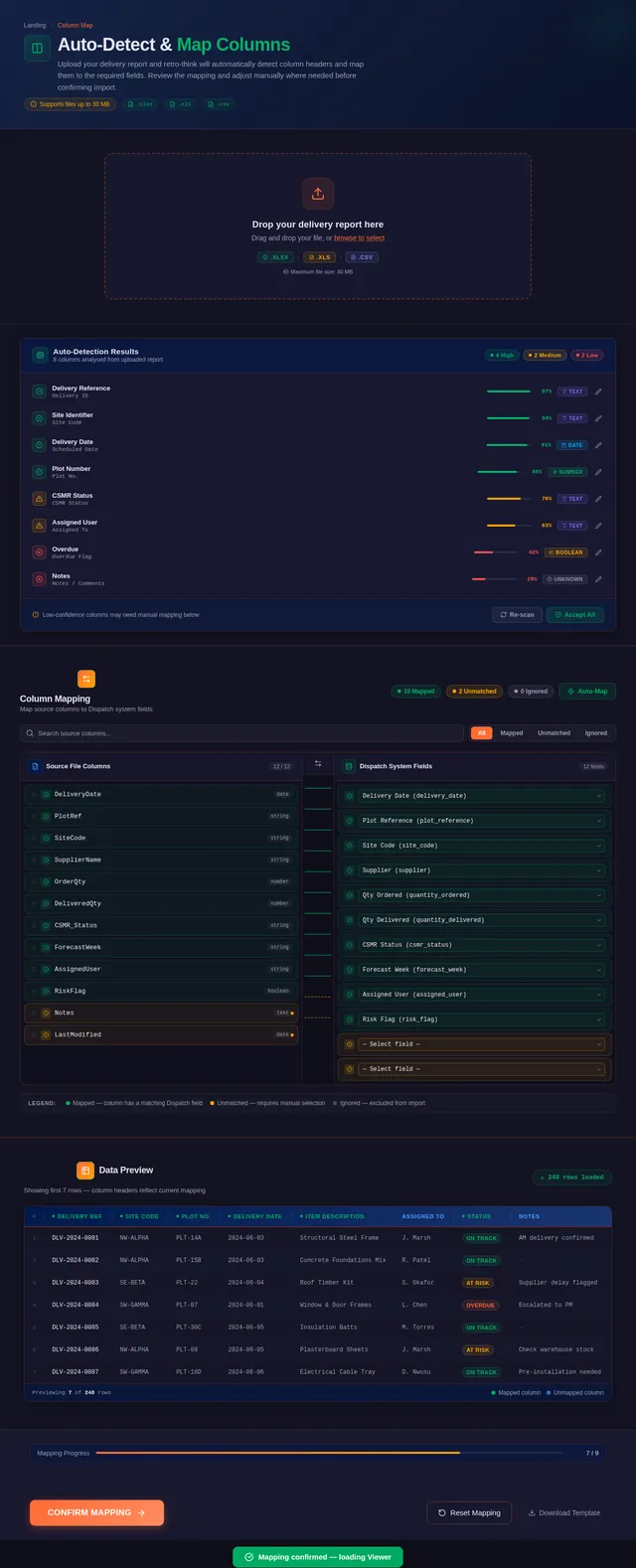Viewport: 636px width, 1568px height.
Task: Click the pencil icon for Overdue row
Action: pos(598,552)
